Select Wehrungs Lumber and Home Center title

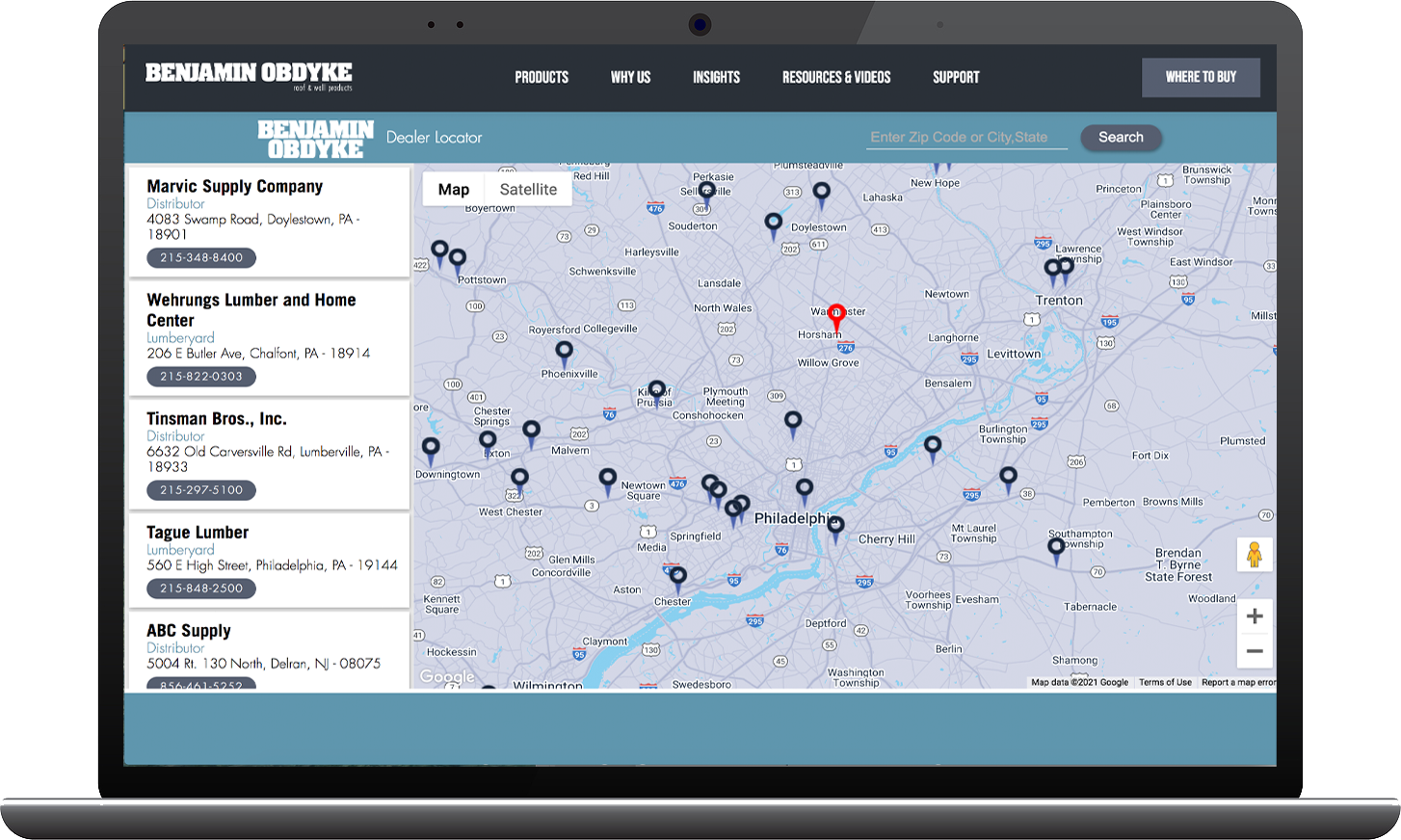click(251, 310)
